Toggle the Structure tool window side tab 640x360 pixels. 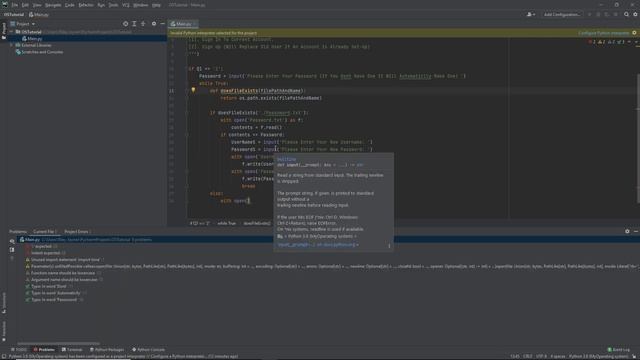tap(4, 303)
